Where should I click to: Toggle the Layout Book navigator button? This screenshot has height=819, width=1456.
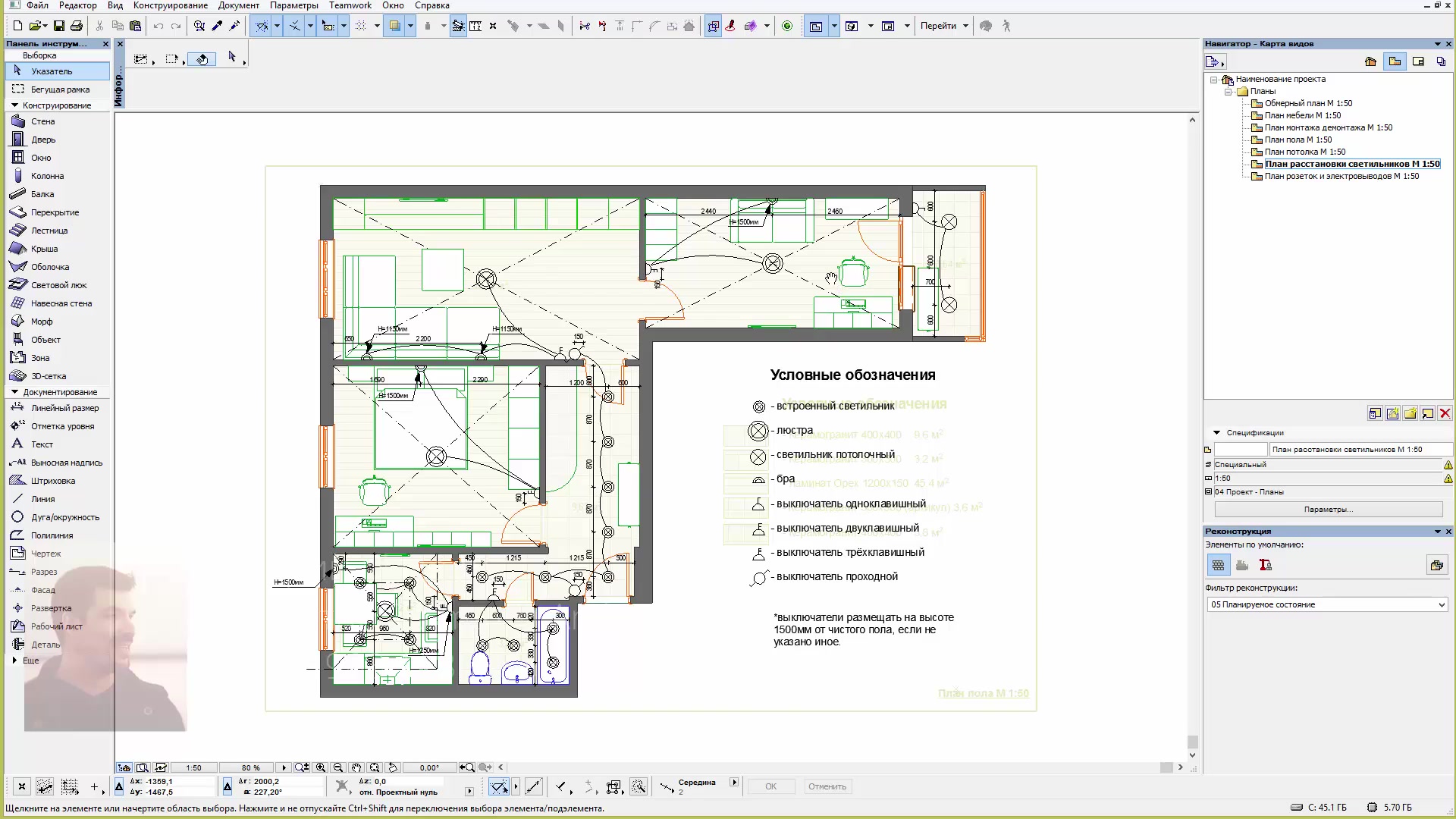(1419, 61)
